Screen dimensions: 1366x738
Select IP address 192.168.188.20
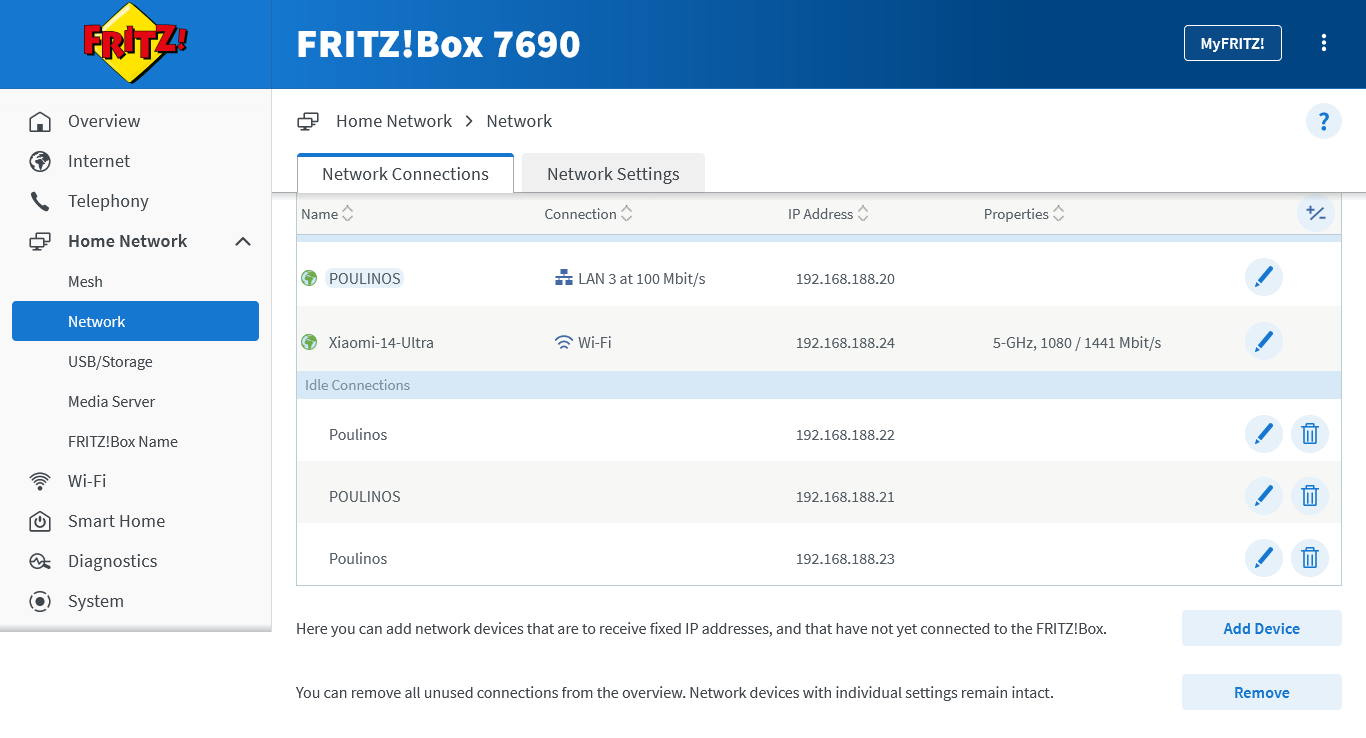[845, 278]
